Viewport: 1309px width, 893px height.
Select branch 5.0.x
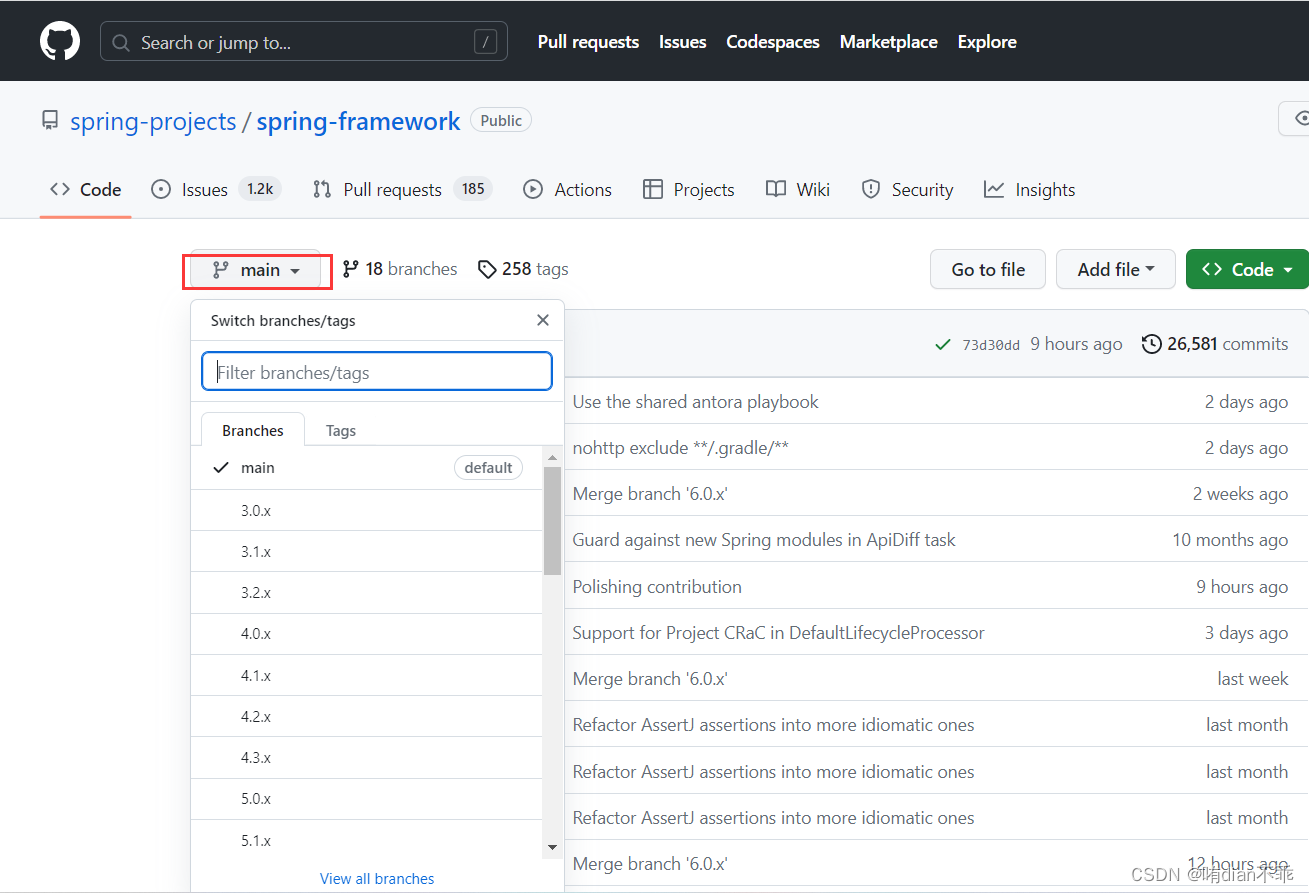click(367, 799)
